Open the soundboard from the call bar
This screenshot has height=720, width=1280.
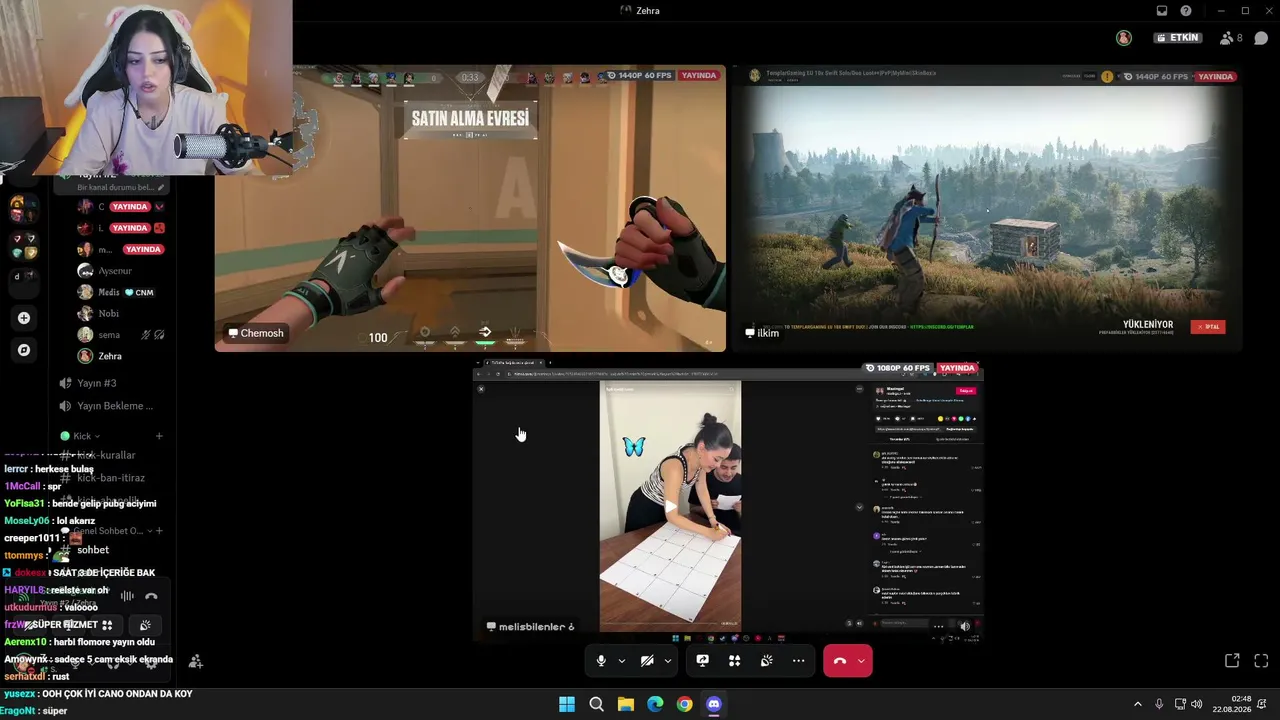tap(766, 661)
